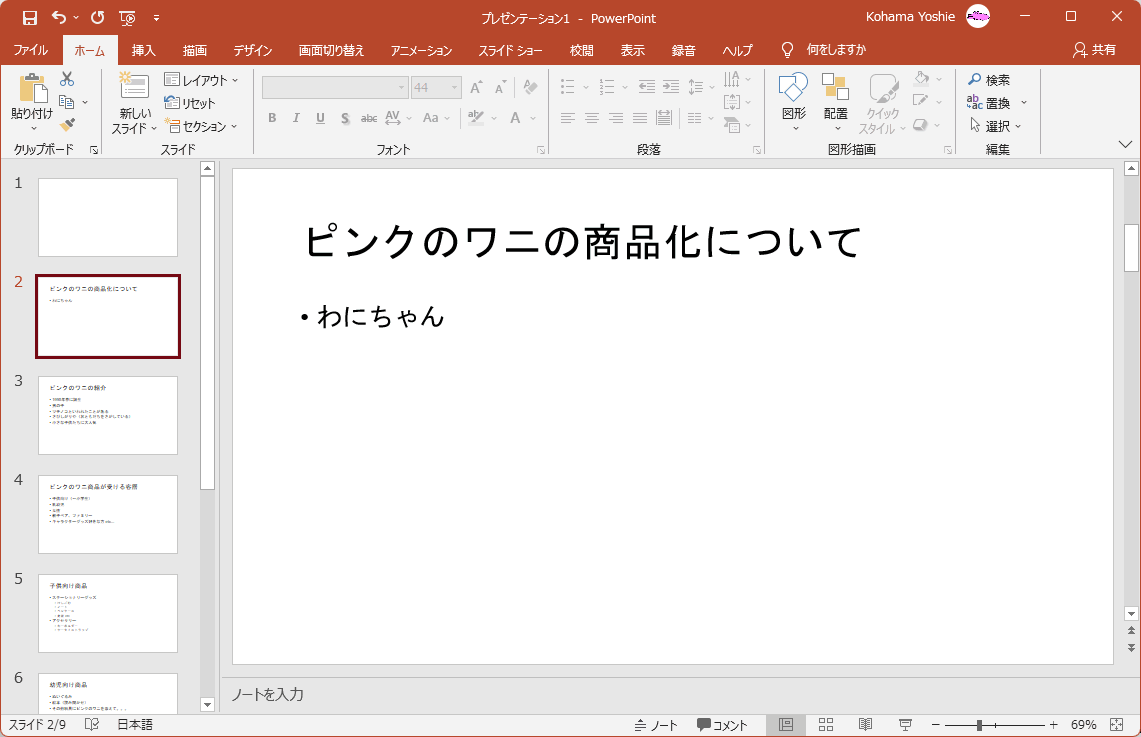Open the Section (セクション) dropdown

202,126
